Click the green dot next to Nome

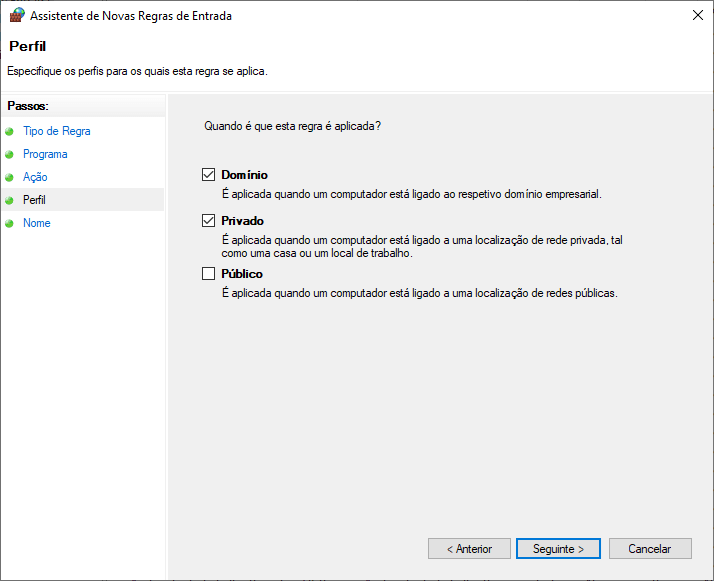tap(10, 223)
